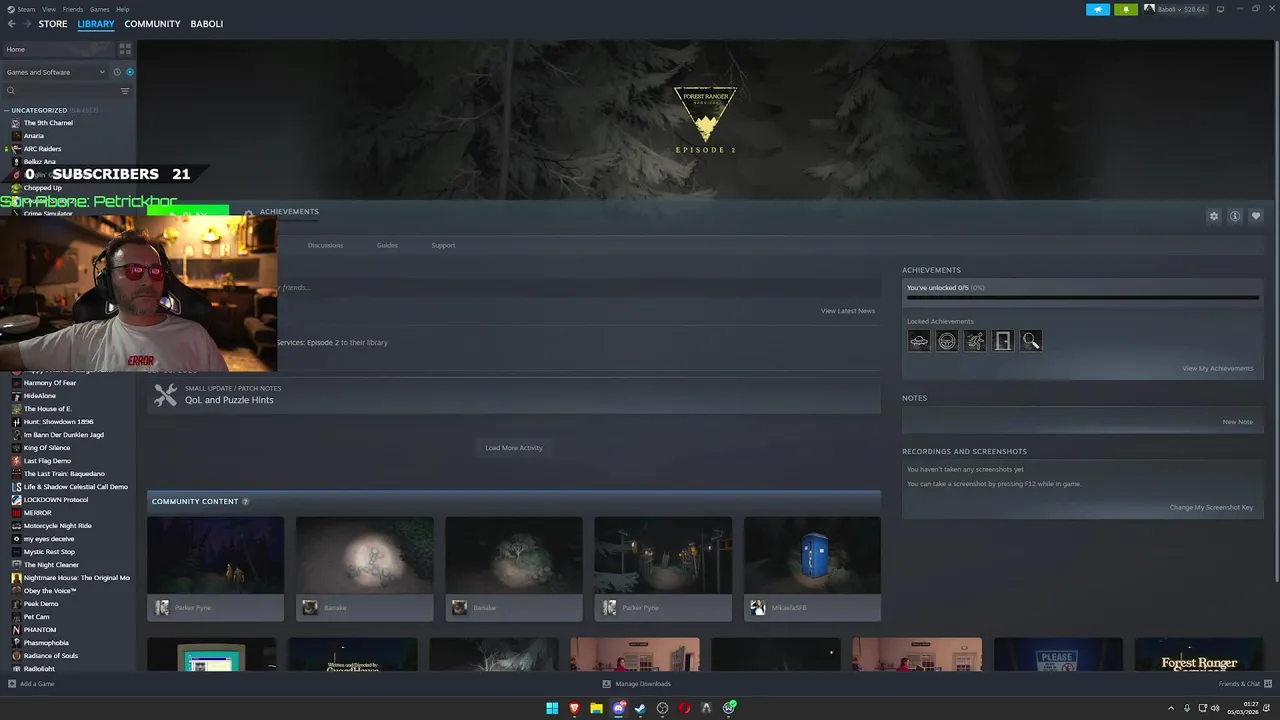Select Phasmophobia in library list

click(x=46, y=643)
